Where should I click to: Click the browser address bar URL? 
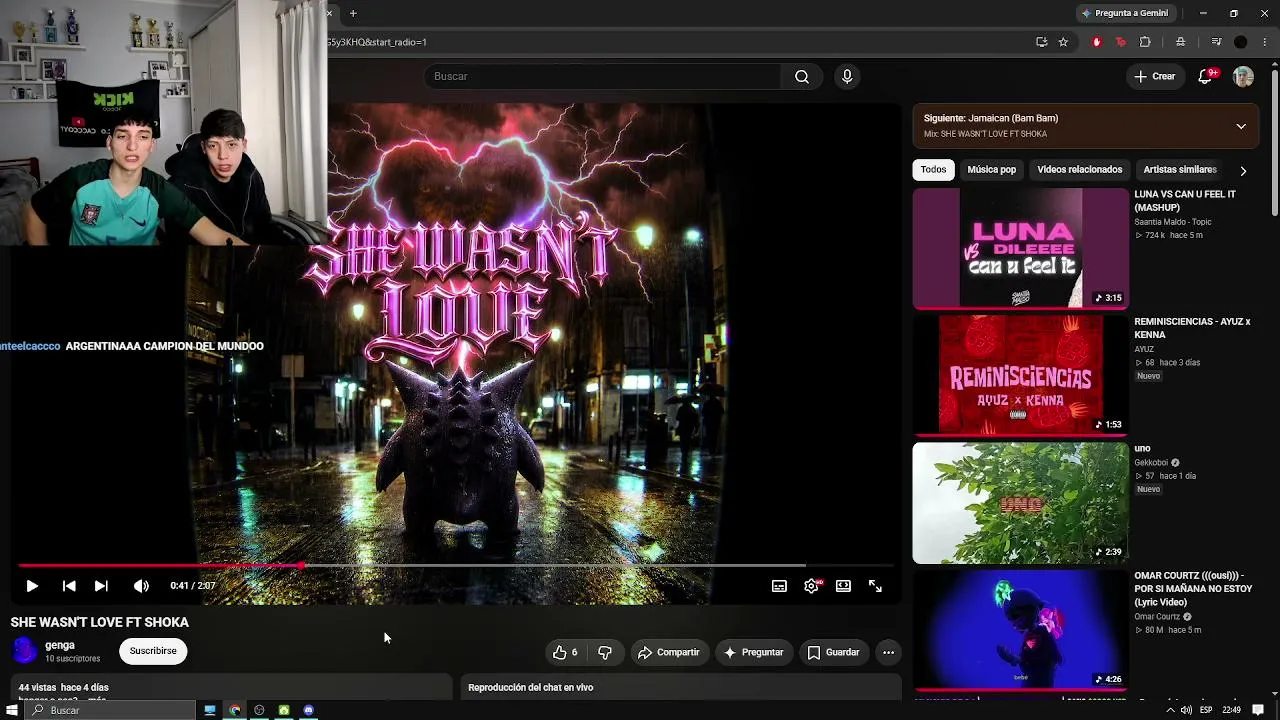[x=377, y=42]
